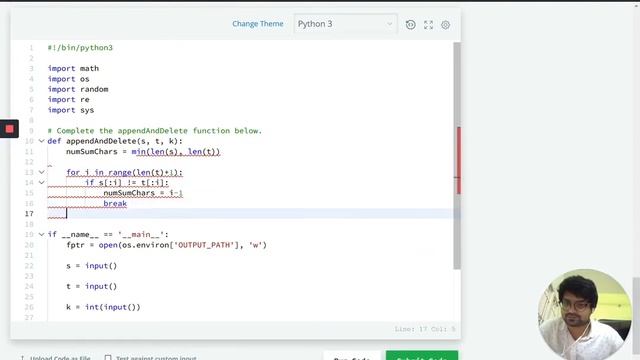Viewport: 640px width, 360px height.
Task: Open editor settings gear icon
Action: [445, 25]
